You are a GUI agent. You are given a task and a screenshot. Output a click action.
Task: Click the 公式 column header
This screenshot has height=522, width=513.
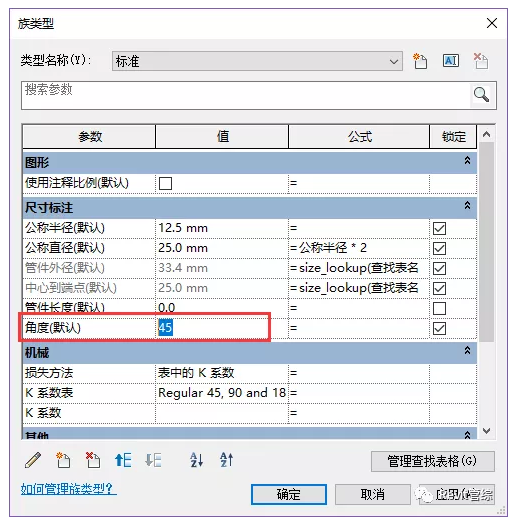(x=359, y=137)
